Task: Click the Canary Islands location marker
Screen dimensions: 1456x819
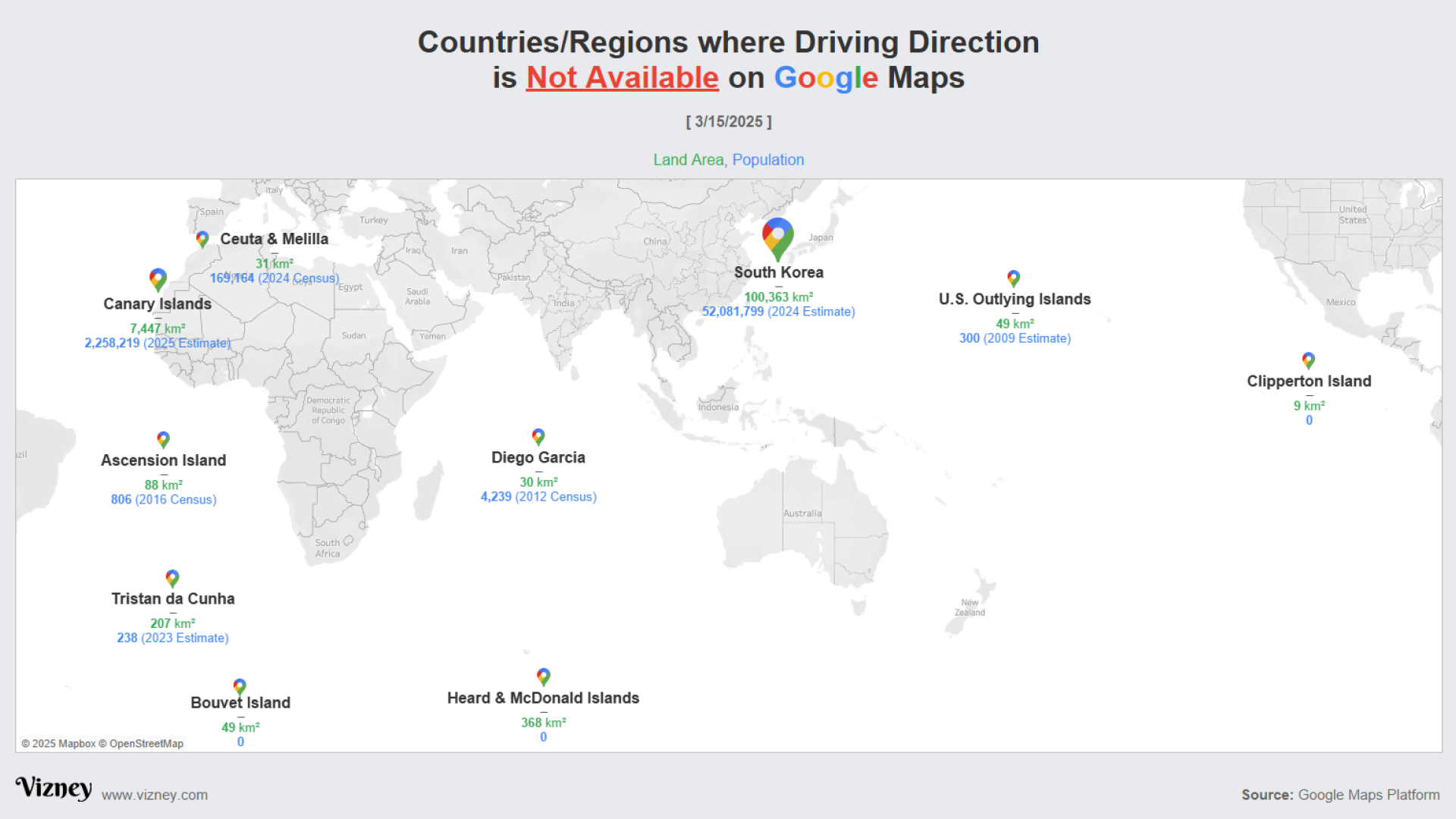Action: click(x=158, y=279)
